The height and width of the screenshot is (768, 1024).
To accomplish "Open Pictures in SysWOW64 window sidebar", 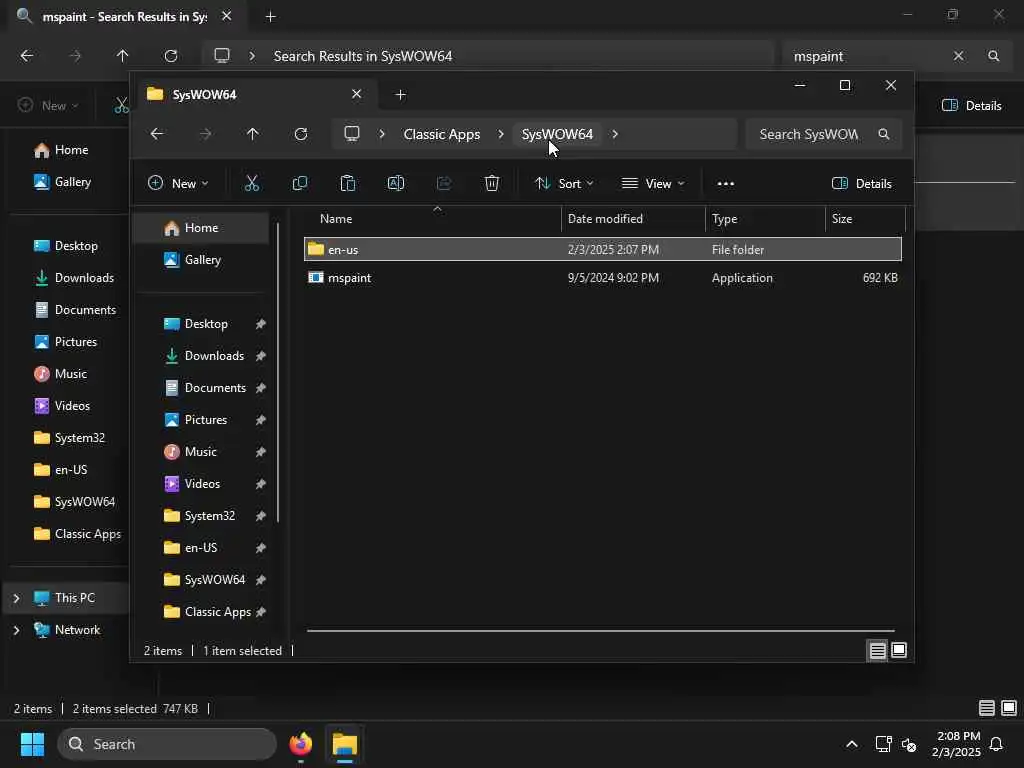I will tap(201, 420).
